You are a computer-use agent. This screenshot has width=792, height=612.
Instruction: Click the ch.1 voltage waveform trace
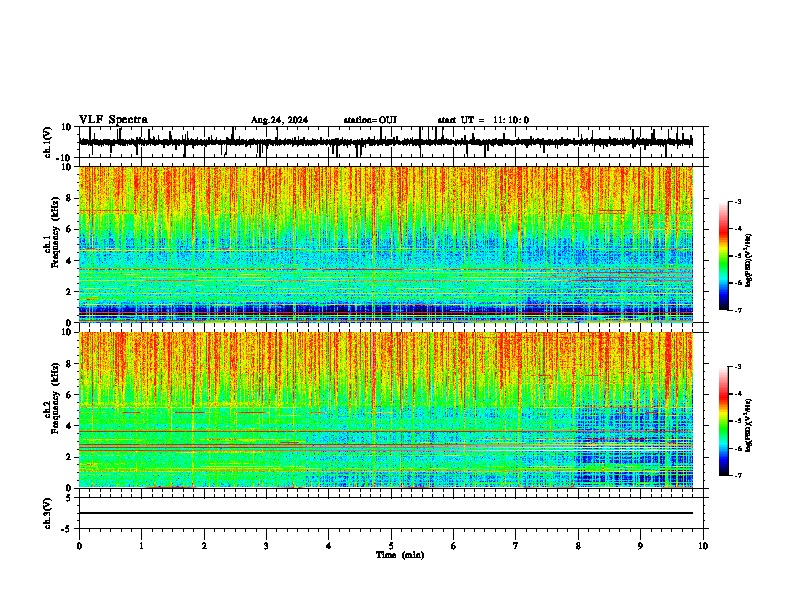click(385, 142)
